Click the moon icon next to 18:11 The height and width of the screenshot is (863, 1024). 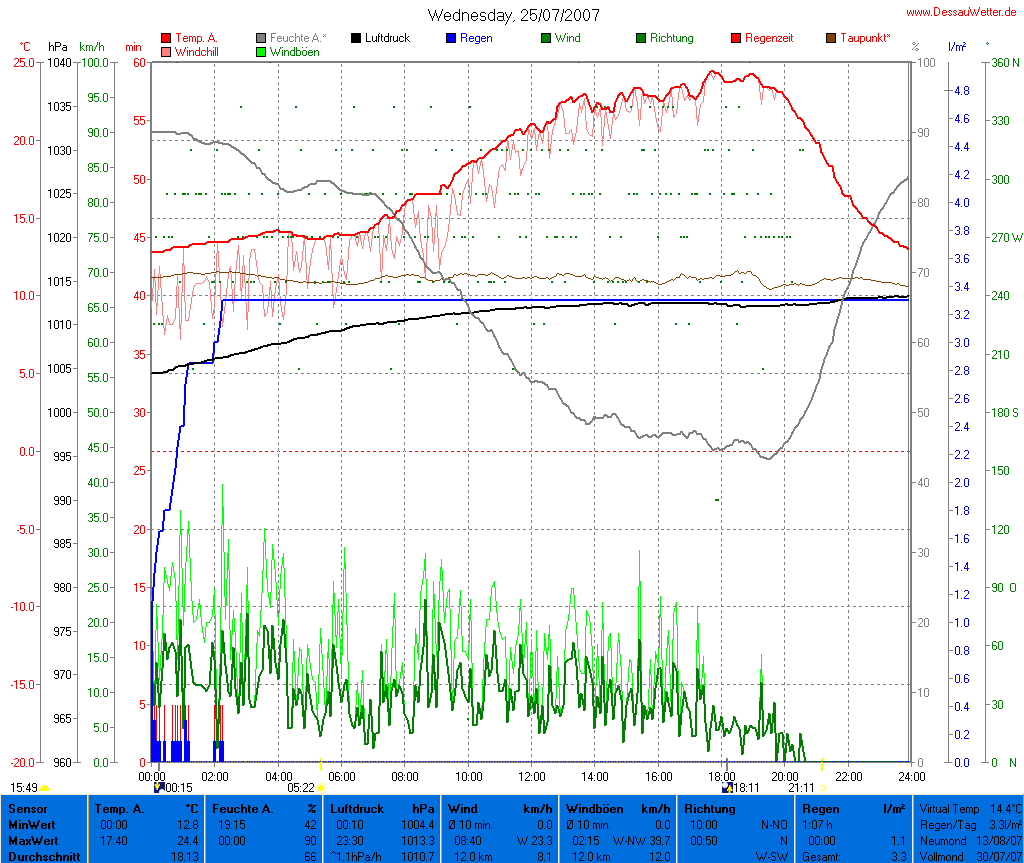click(x=727, y=787)
